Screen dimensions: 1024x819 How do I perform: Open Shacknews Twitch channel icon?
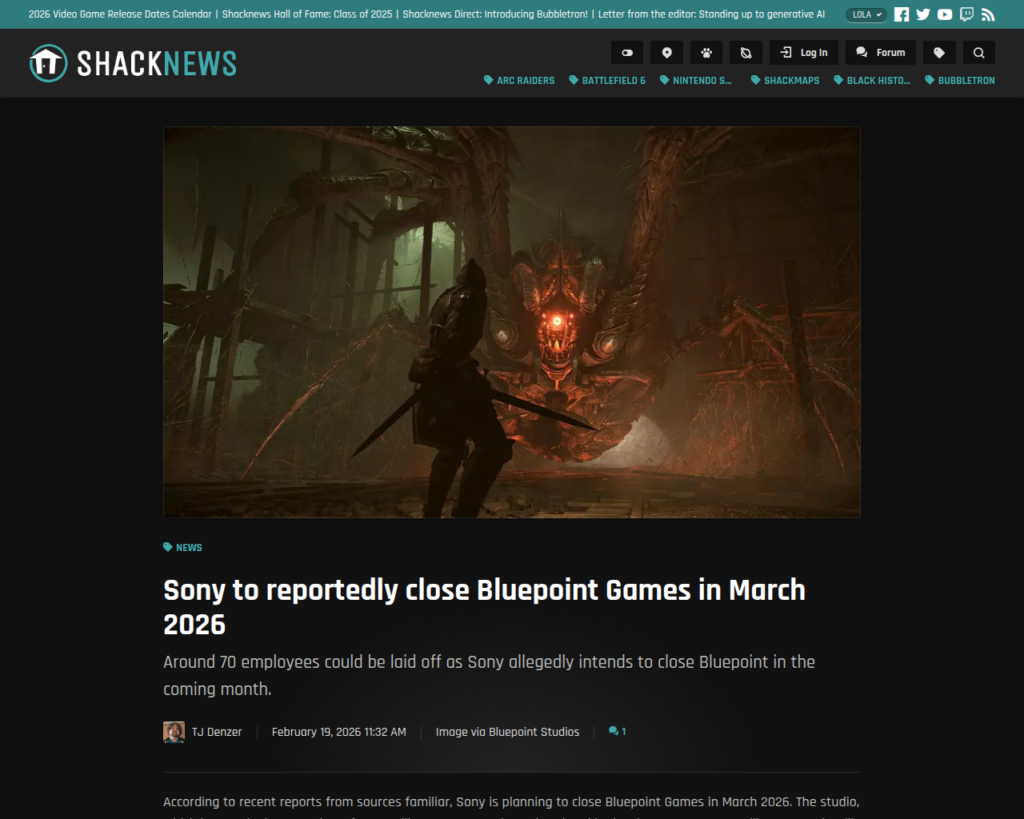coord(966,15)
